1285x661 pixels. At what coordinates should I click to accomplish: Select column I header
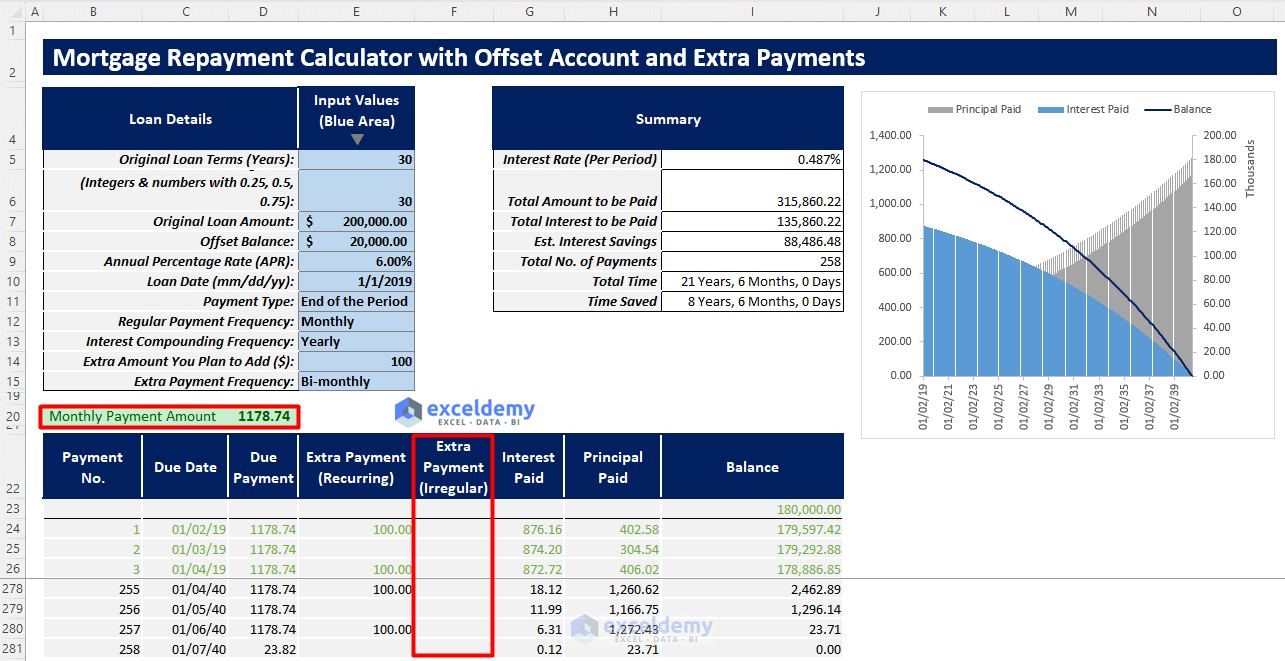click(752, 11)
